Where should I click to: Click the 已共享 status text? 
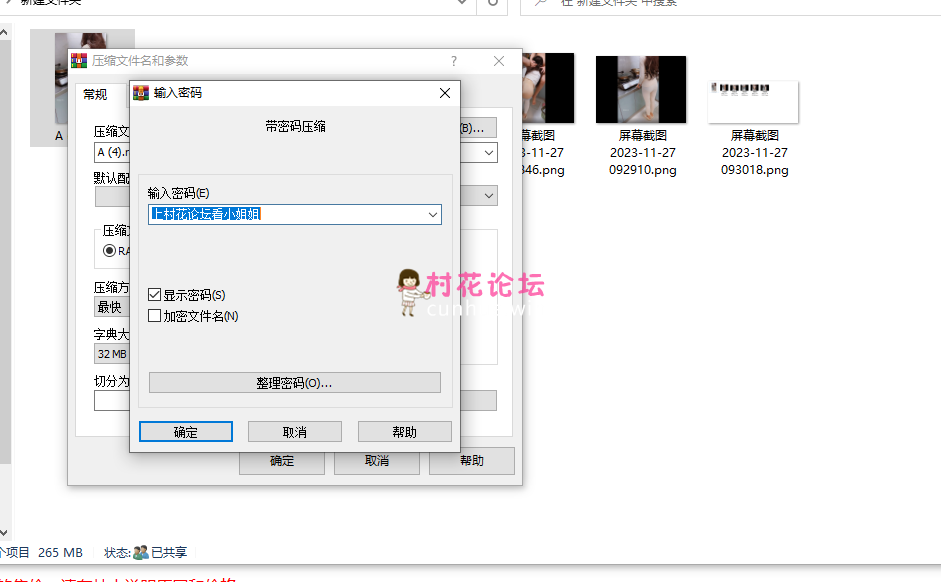(169, 553)
